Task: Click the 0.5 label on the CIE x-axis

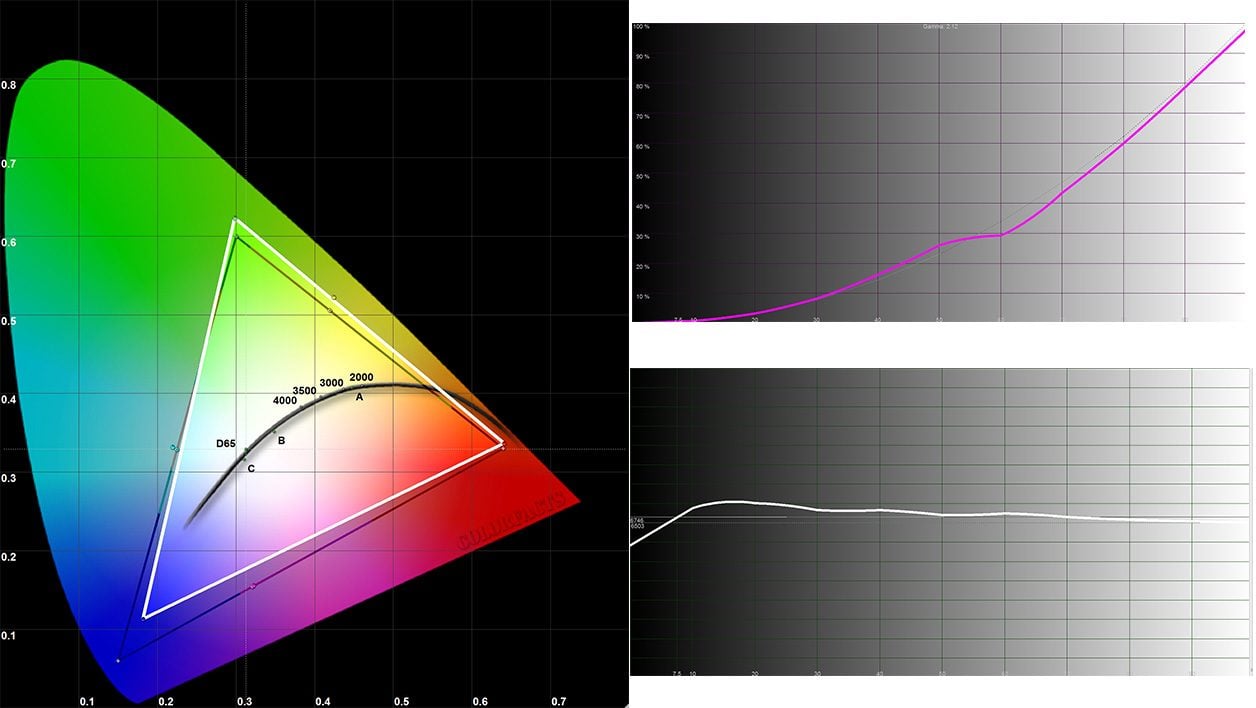Action: [x=401, y=701]
